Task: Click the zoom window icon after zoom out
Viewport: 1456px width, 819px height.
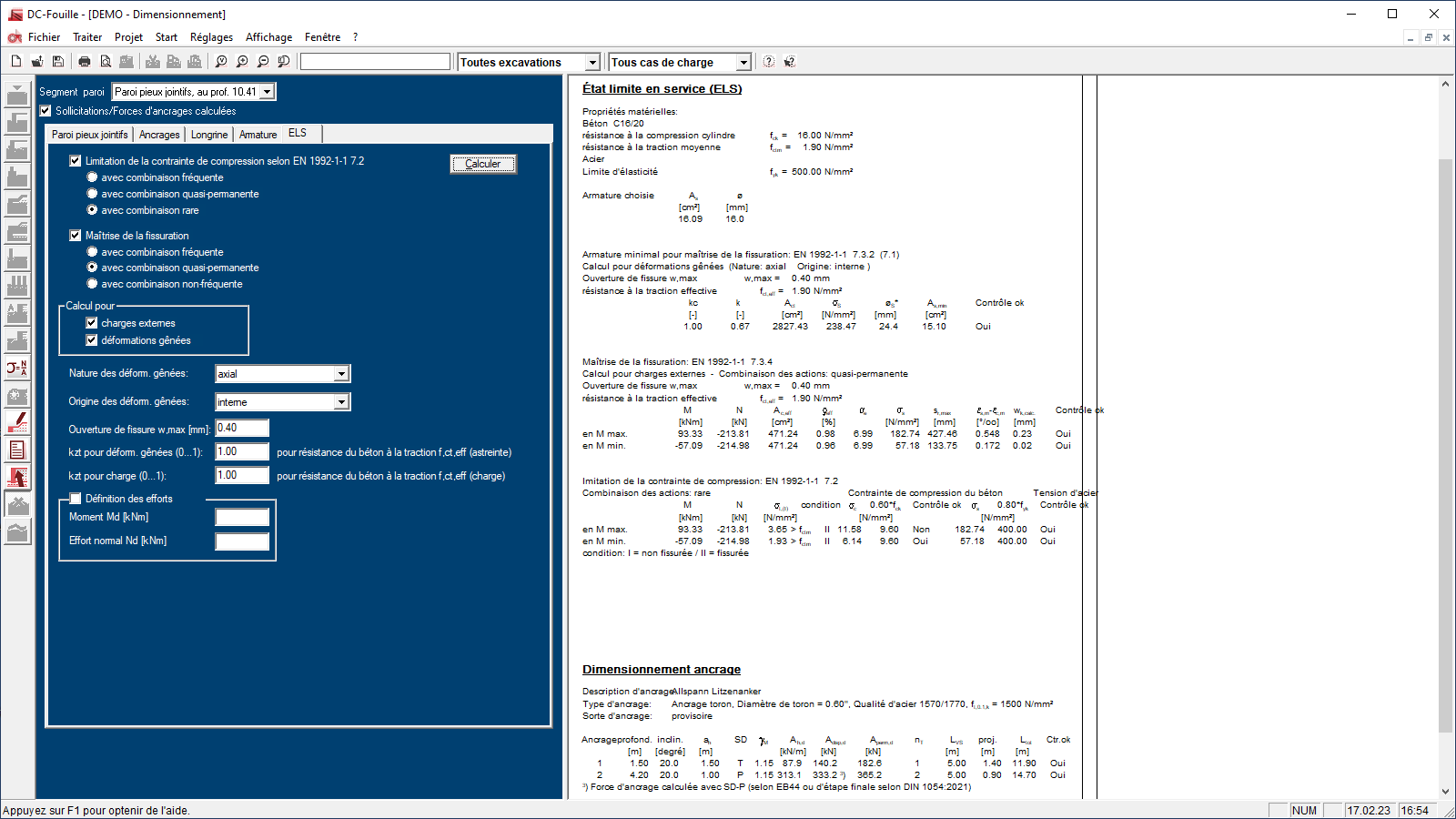Action: click(x=284, y=62)
